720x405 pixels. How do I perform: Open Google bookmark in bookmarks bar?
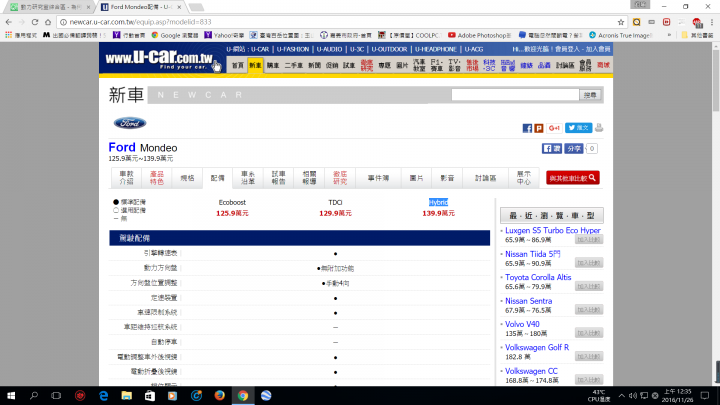coord(175,35)
